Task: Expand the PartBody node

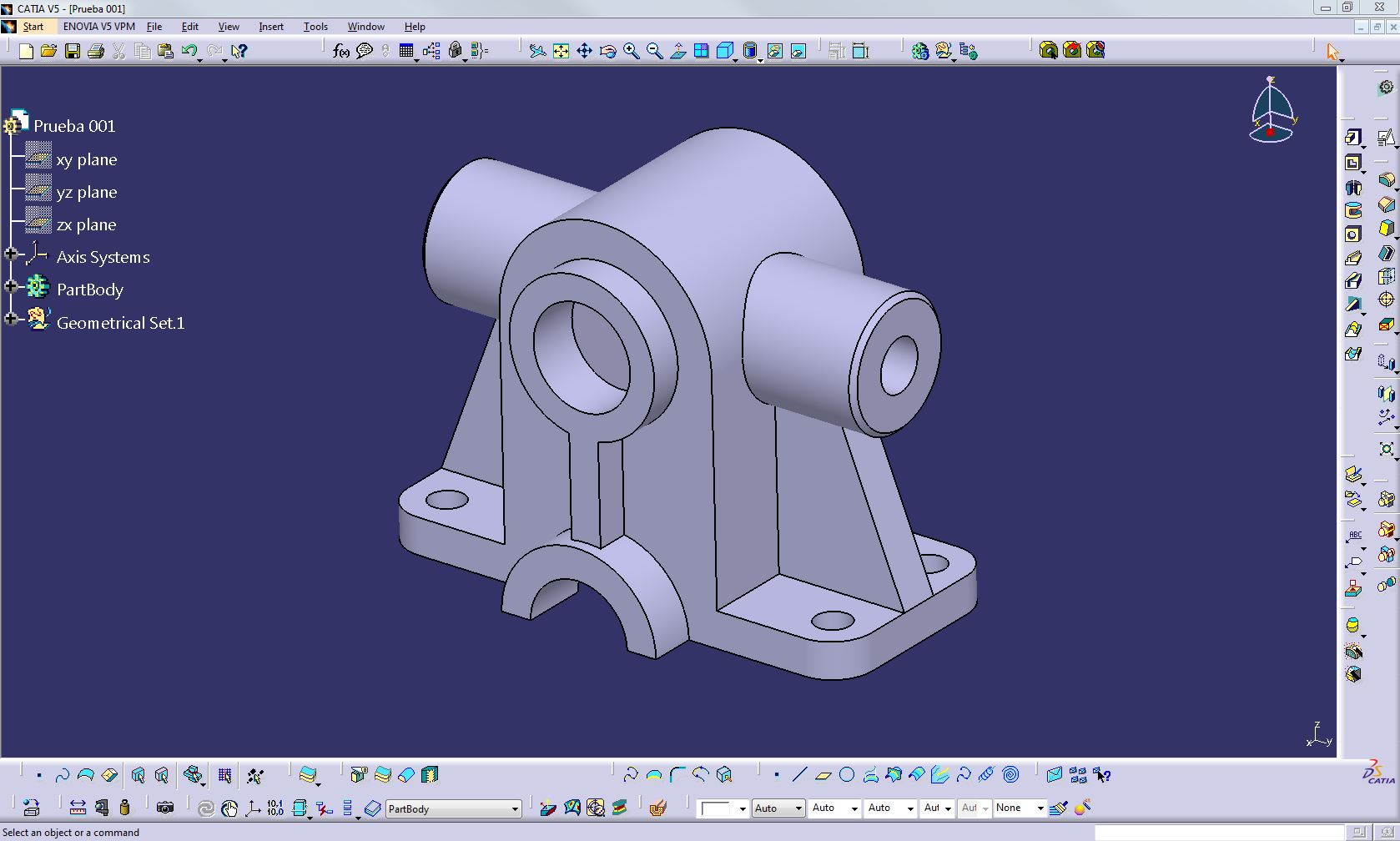Action: (x=11, y=286)
